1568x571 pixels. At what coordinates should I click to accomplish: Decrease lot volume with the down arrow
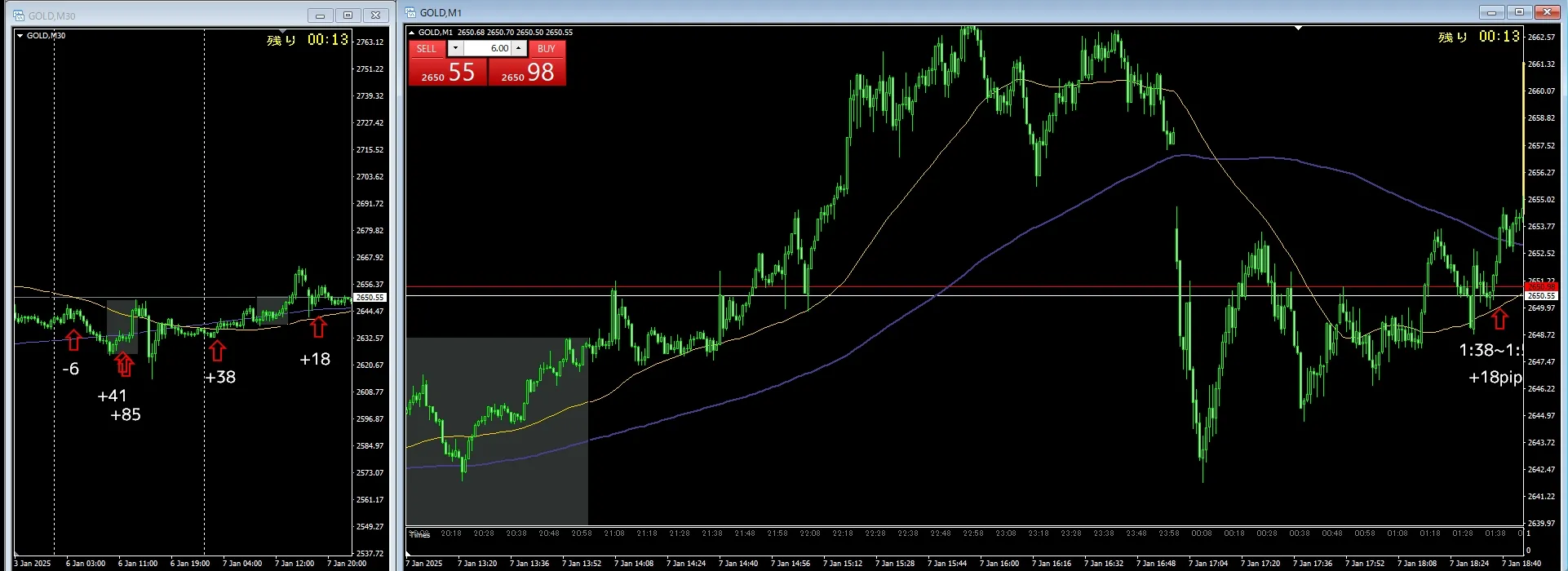pyautogui.click(x=456, y=49)
